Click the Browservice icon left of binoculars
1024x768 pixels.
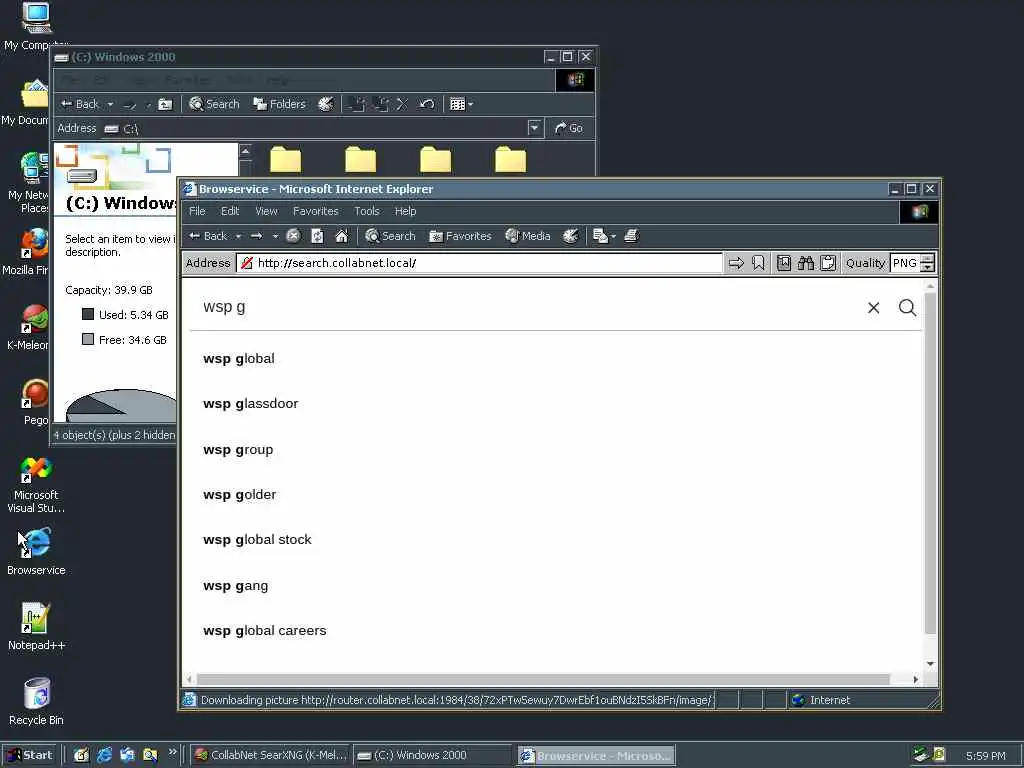coord(784,263)
